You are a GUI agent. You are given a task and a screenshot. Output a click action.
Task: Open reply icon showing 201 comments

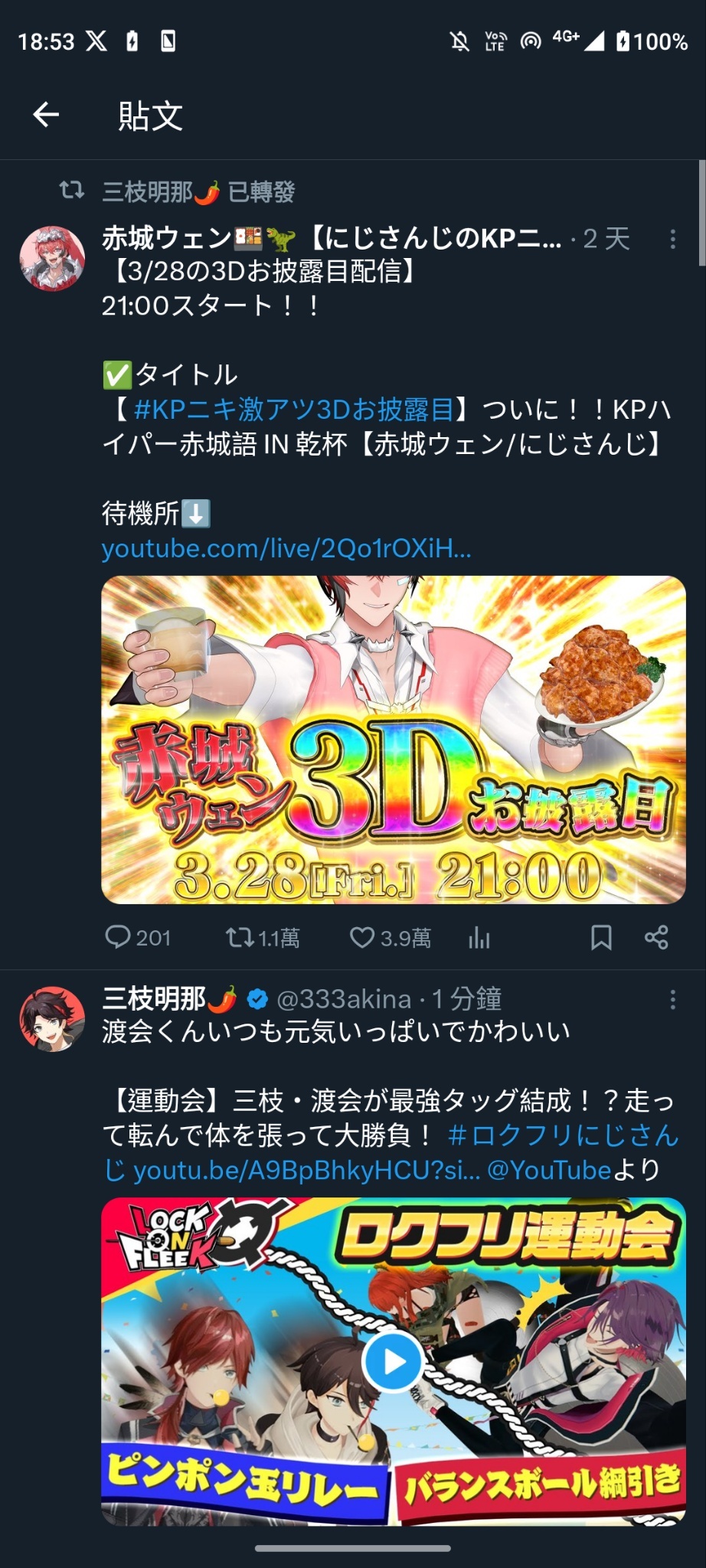138,937
